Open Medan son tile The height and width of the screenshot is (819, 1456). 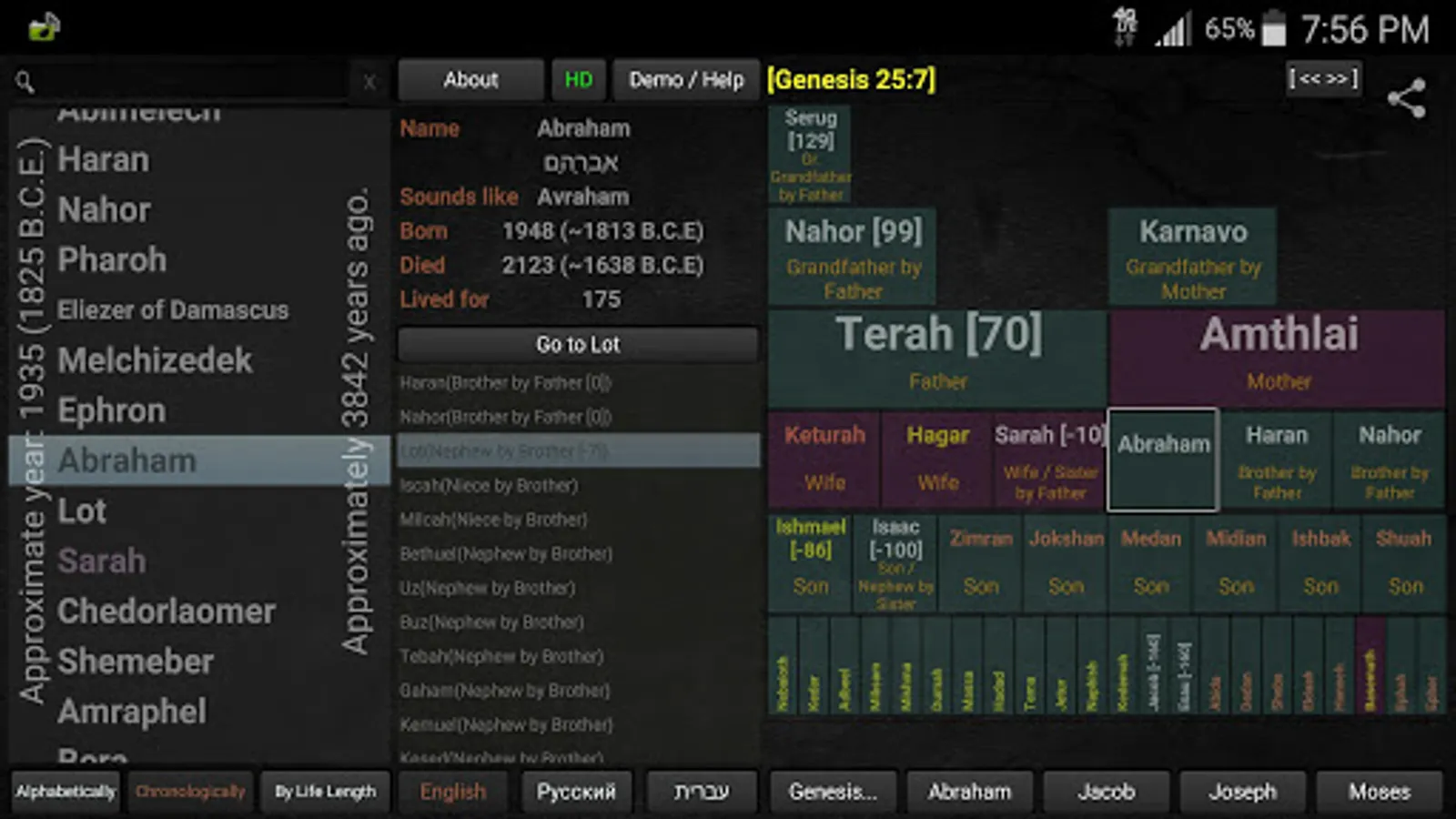[1150, 562]
